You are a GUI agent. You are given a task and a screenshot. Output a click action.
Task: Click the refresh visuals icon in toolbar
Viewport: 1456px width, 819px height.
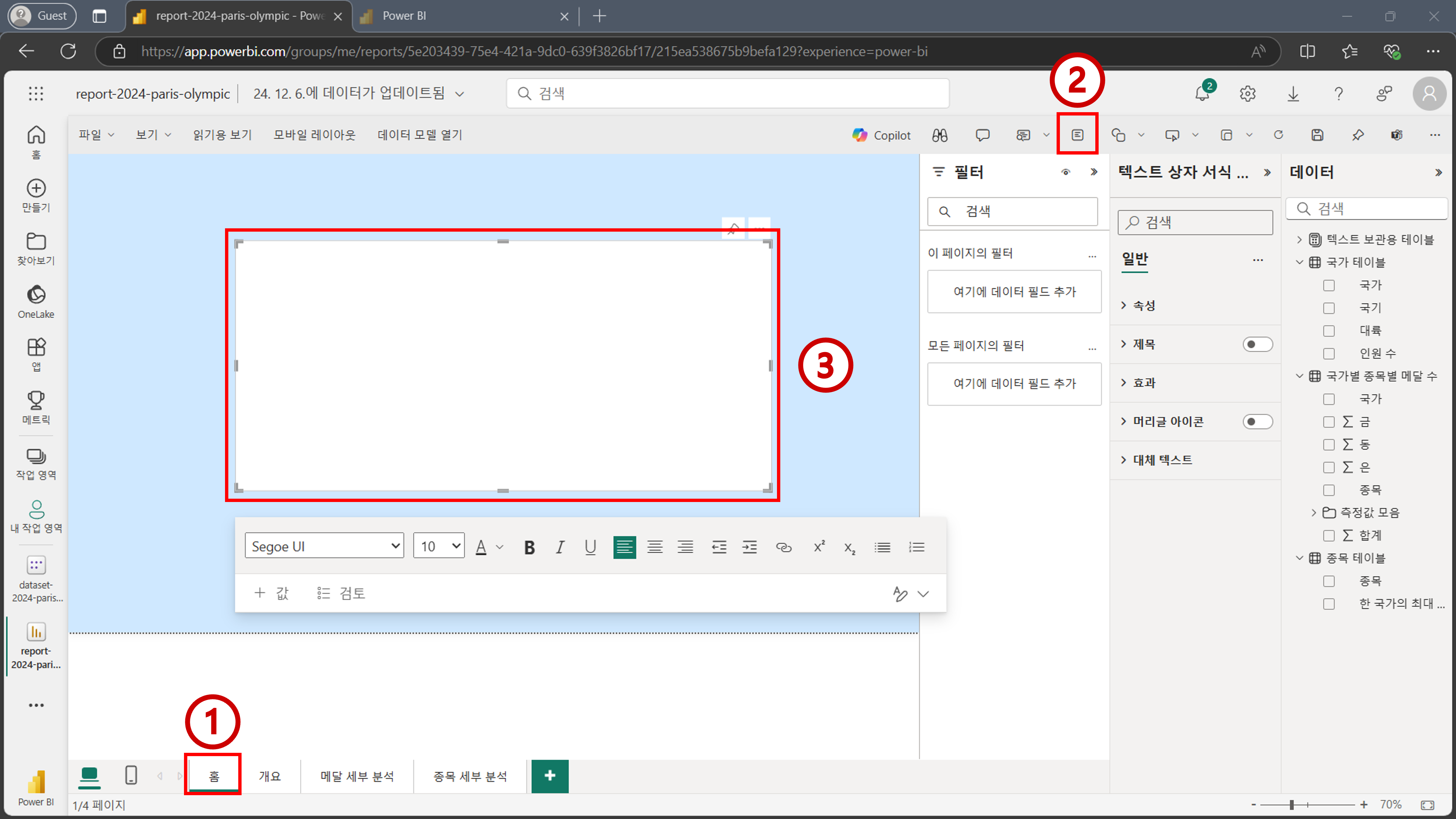coord(1279,135)
